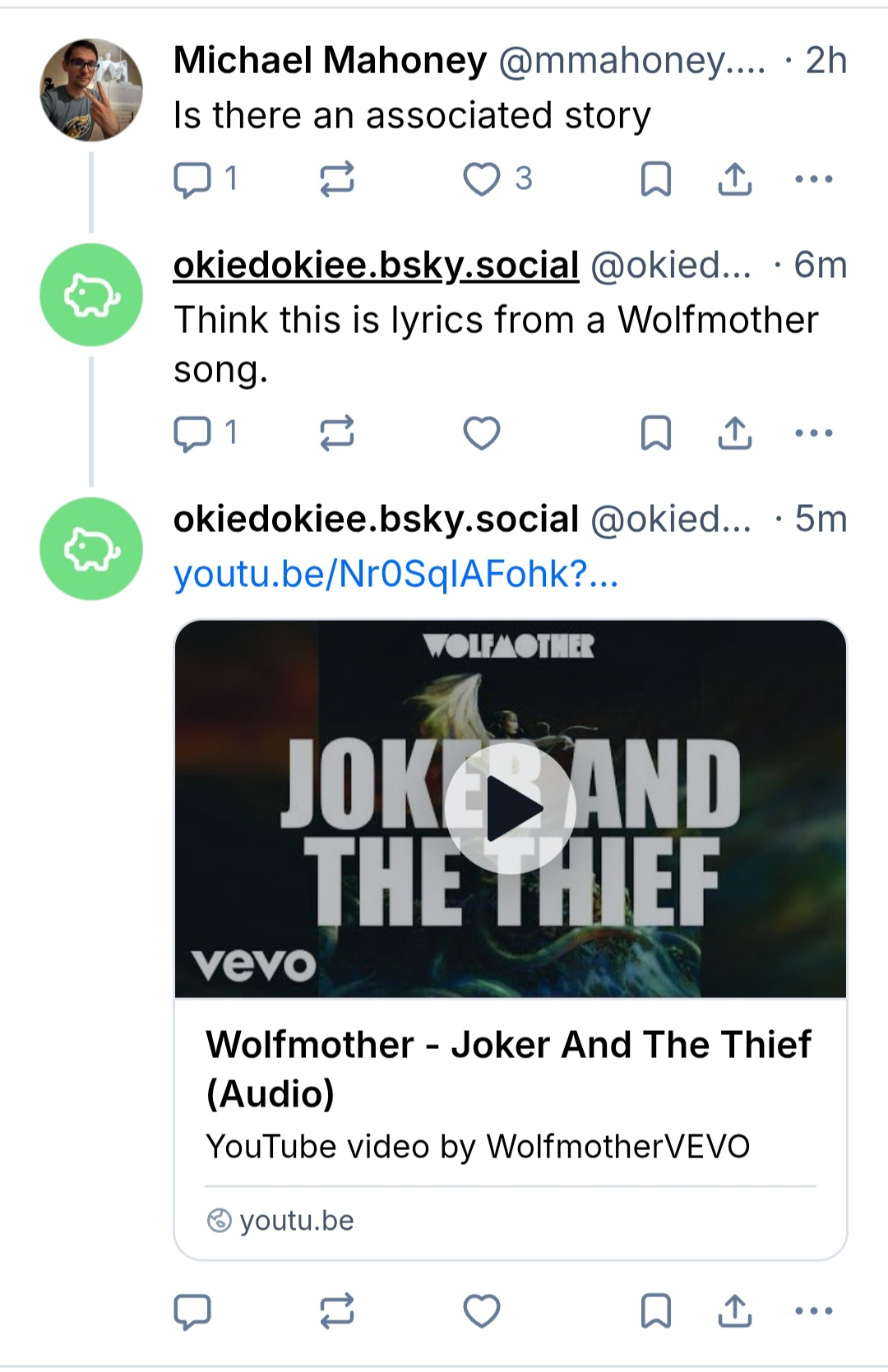The image size is (888, 1372).
Task: Share the Wolfmother song lyrics post
Action: tap(734, 433)
